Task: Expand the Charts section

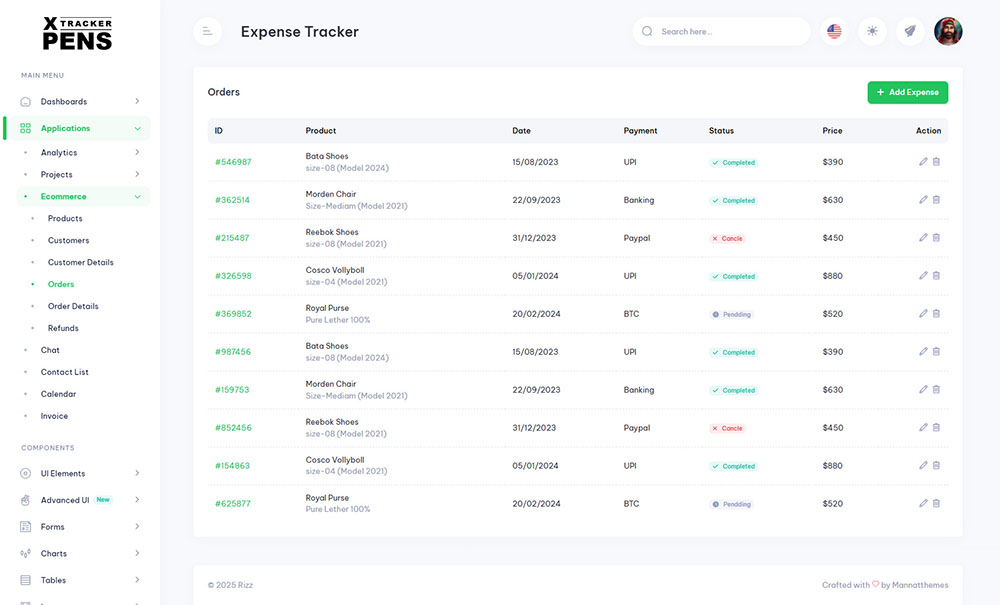Action: coord(52,553)
